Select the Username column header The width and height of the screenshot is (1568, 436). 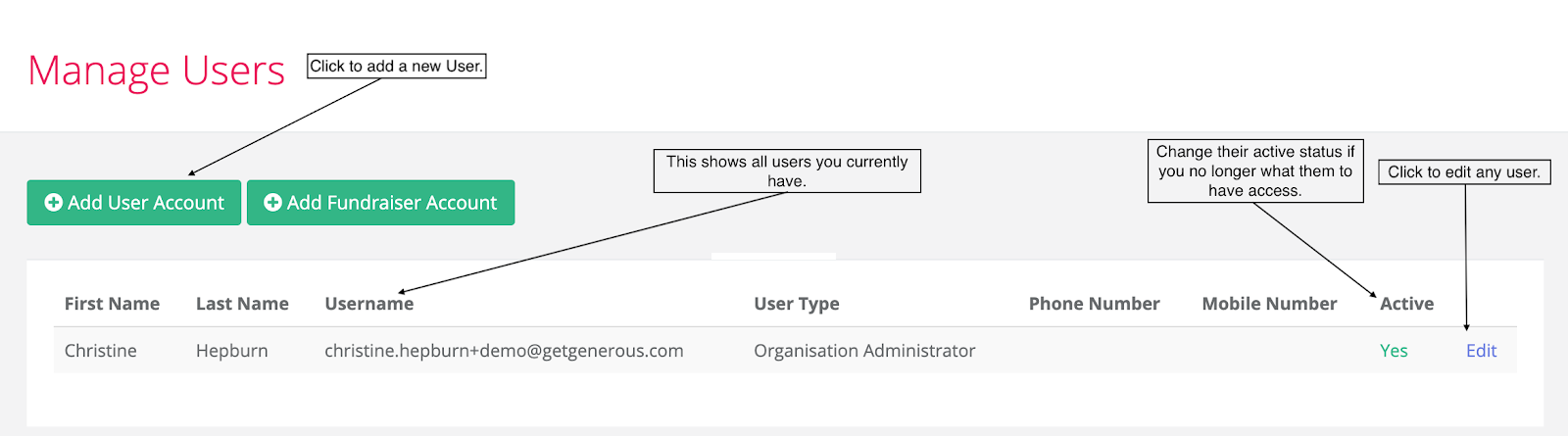(x=369, y=304)
